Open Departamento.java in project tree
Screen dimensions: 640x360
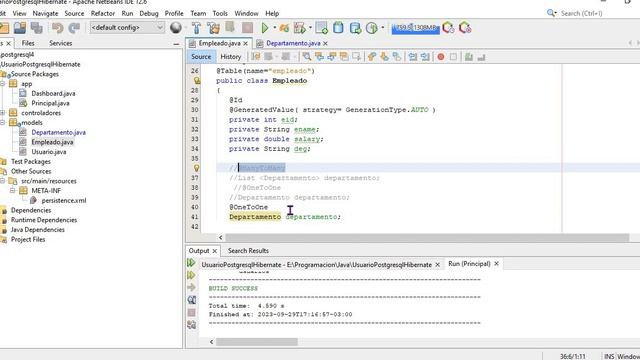coord(58,132)
